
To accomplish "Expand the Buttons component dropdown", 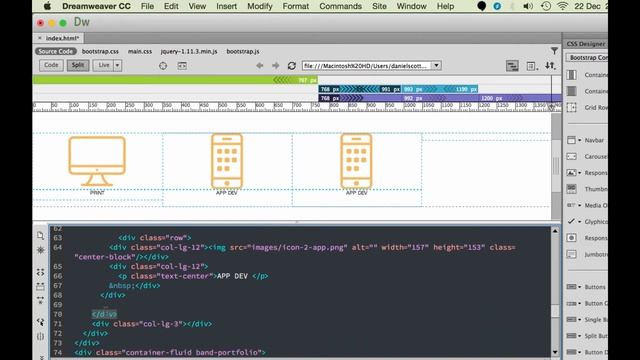I will pyautogui.click(x=580, y=287).
